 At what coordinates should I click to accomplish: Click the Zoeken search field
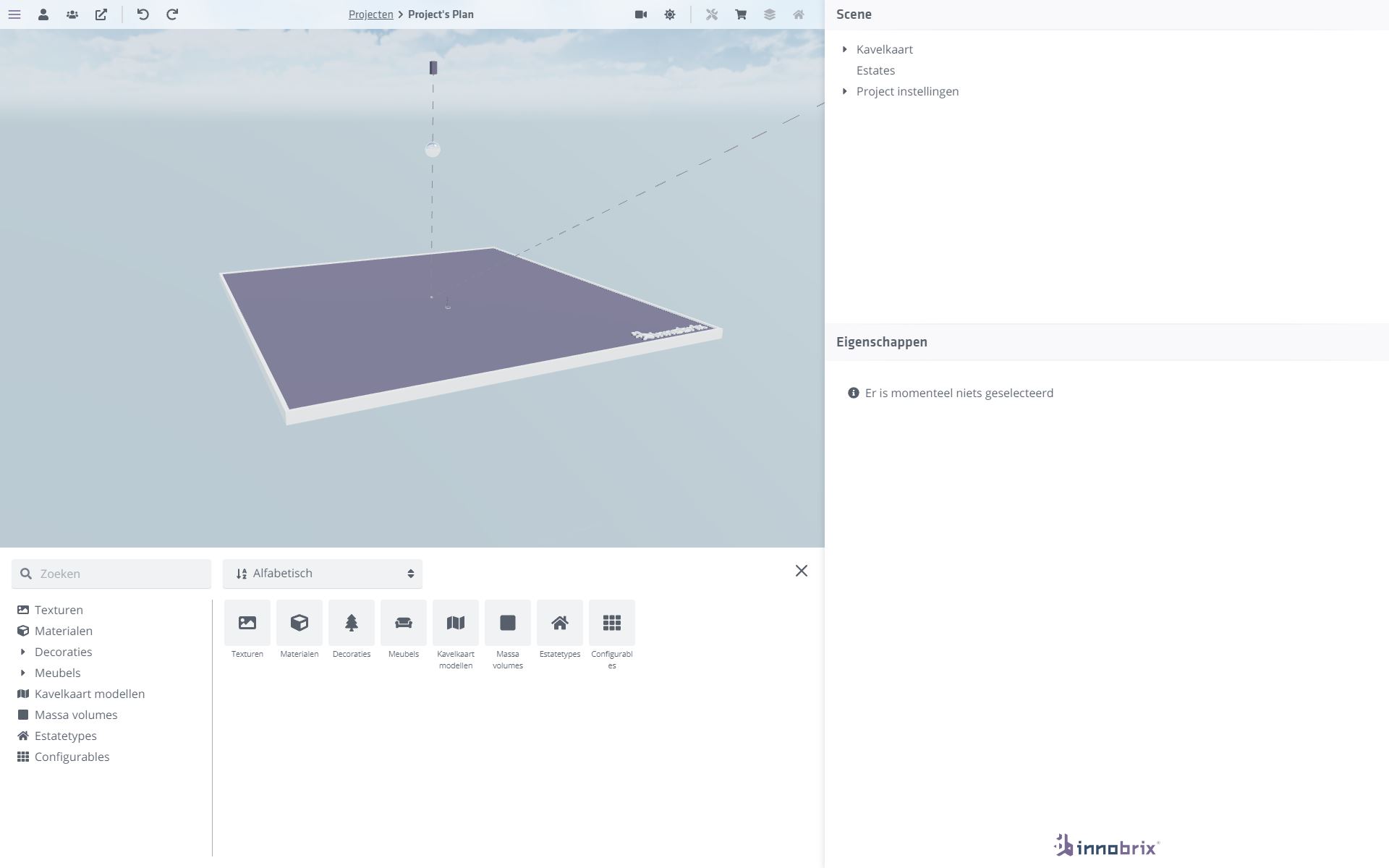(x=111, y=573)
